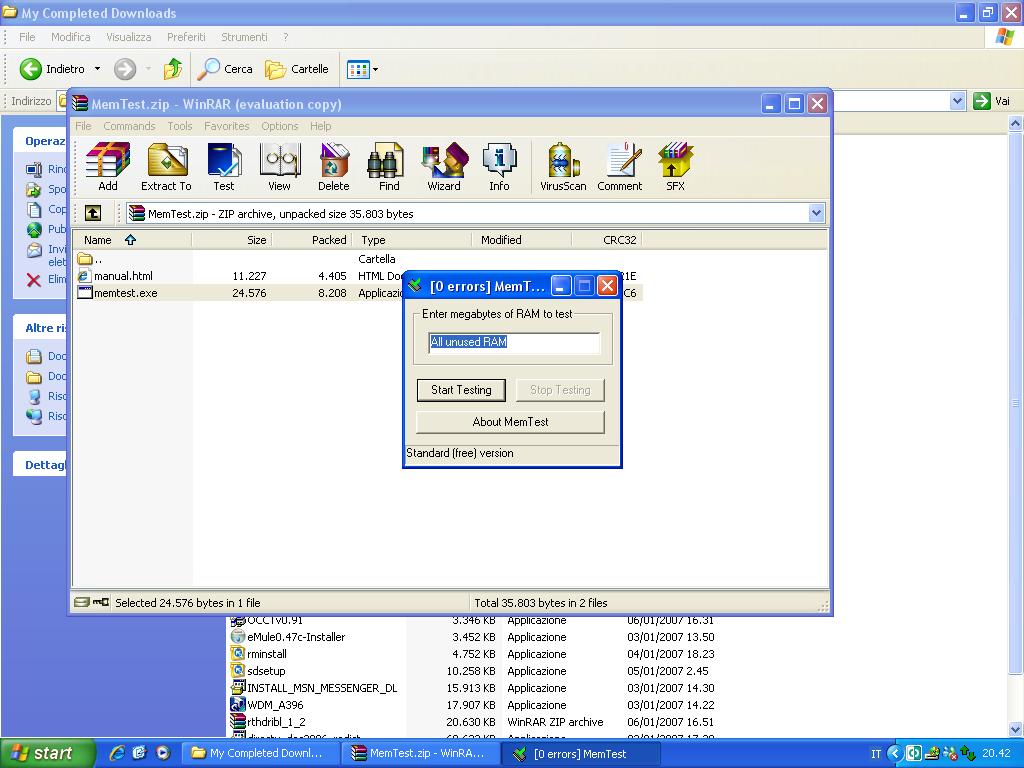Click the Comment toolbar icon
The image size is (1024, 768).
click(620, 166)
